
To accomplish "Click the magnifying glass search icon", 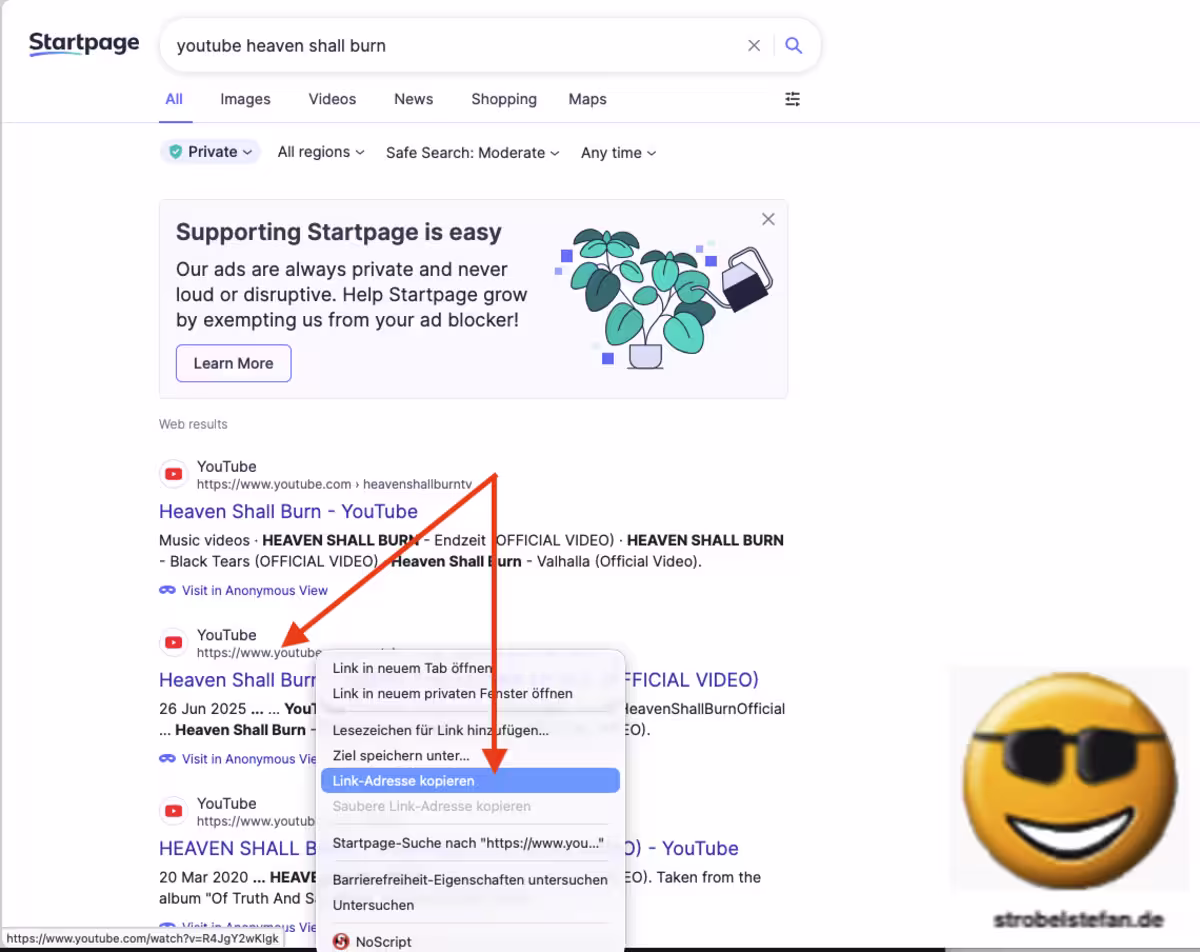I will click(x=793, y=45).
